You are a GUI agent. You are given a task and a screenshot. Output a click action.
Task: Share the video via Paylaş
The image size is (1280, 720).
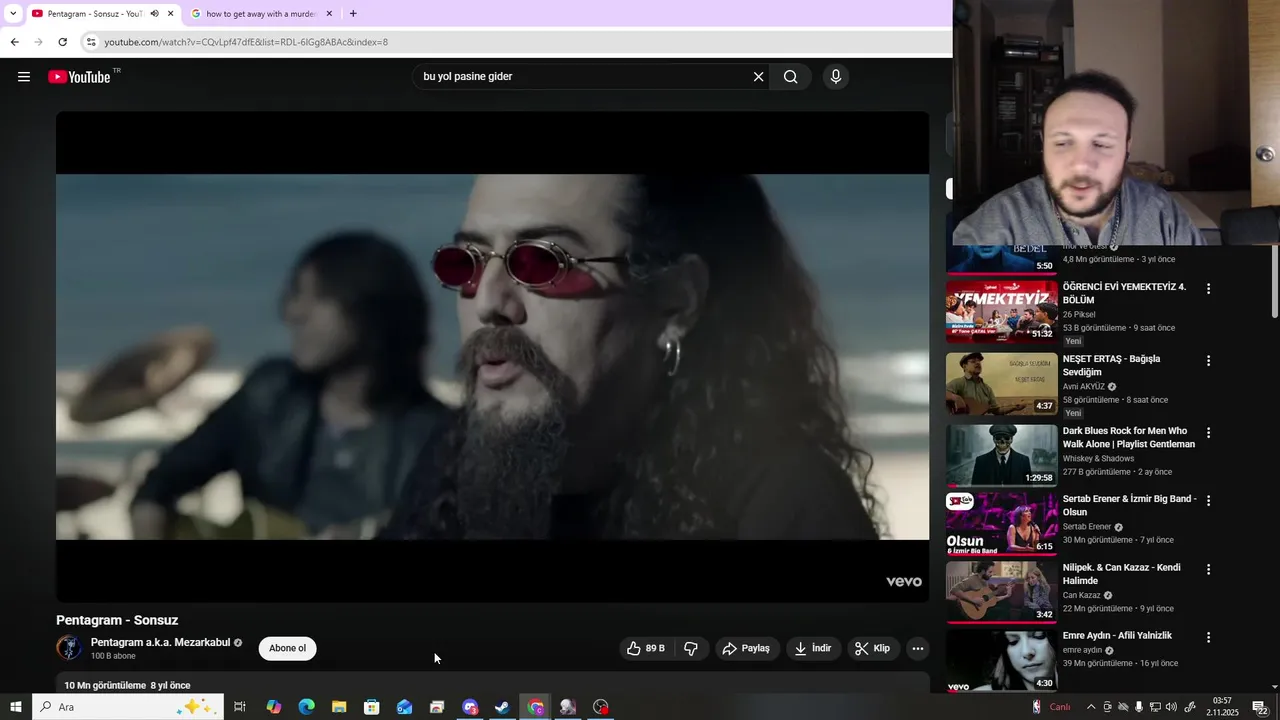[746, 649]
